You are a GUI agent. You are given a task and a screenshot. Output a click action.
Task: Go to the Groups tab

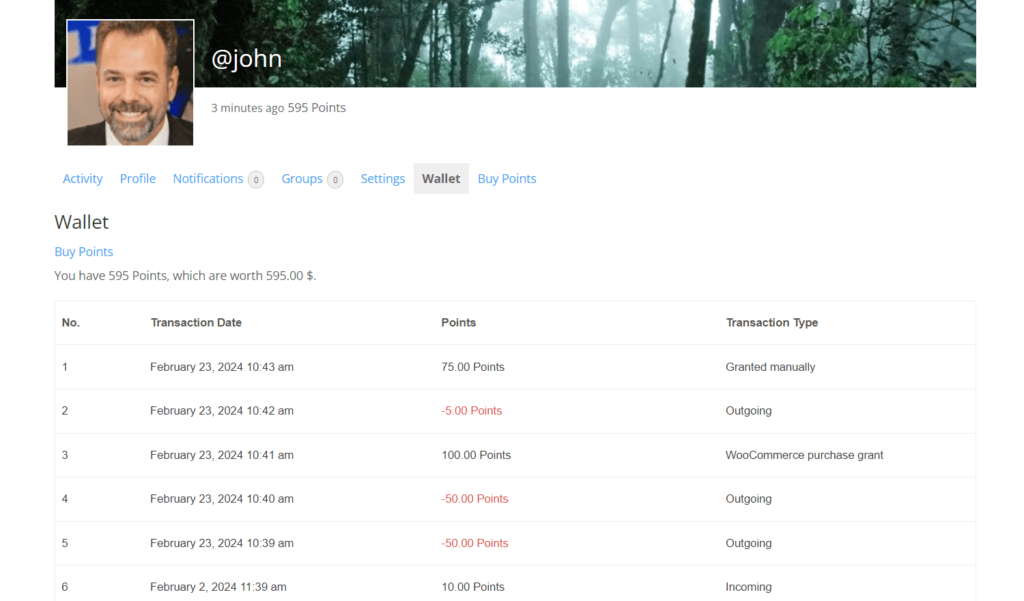click(x=302, y=179)
